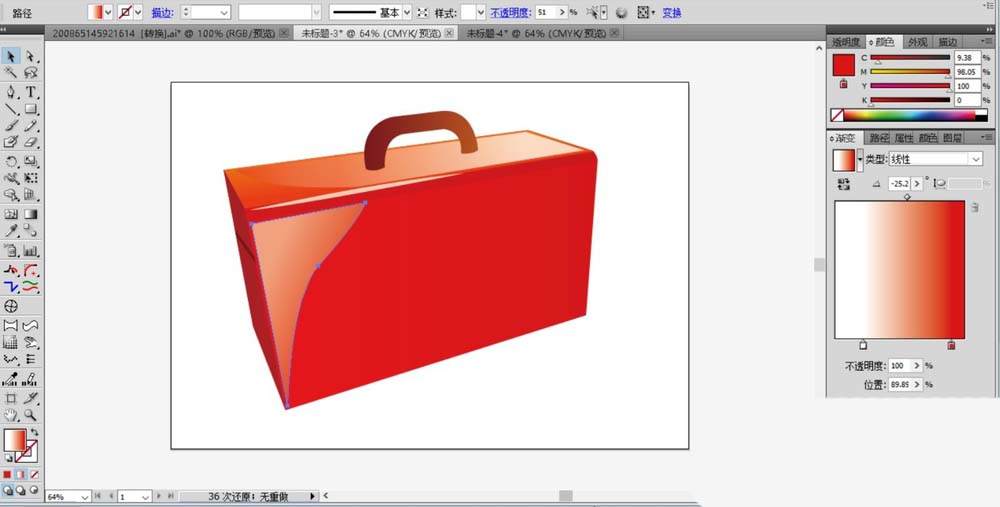Open the 图层 panel tab
Viewport: 1000px width, 507px height.
click(x=952, y=138)
